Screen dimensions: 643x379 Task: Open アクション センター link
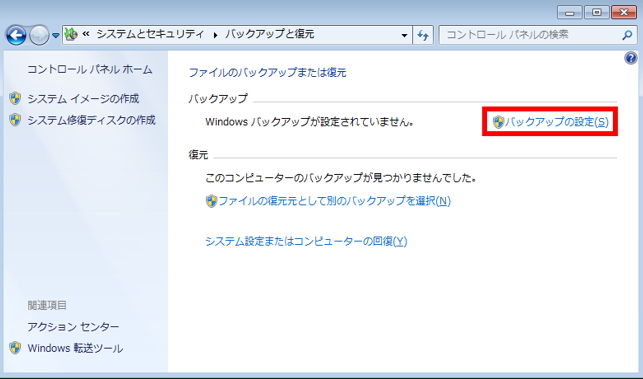pos(73,327)
